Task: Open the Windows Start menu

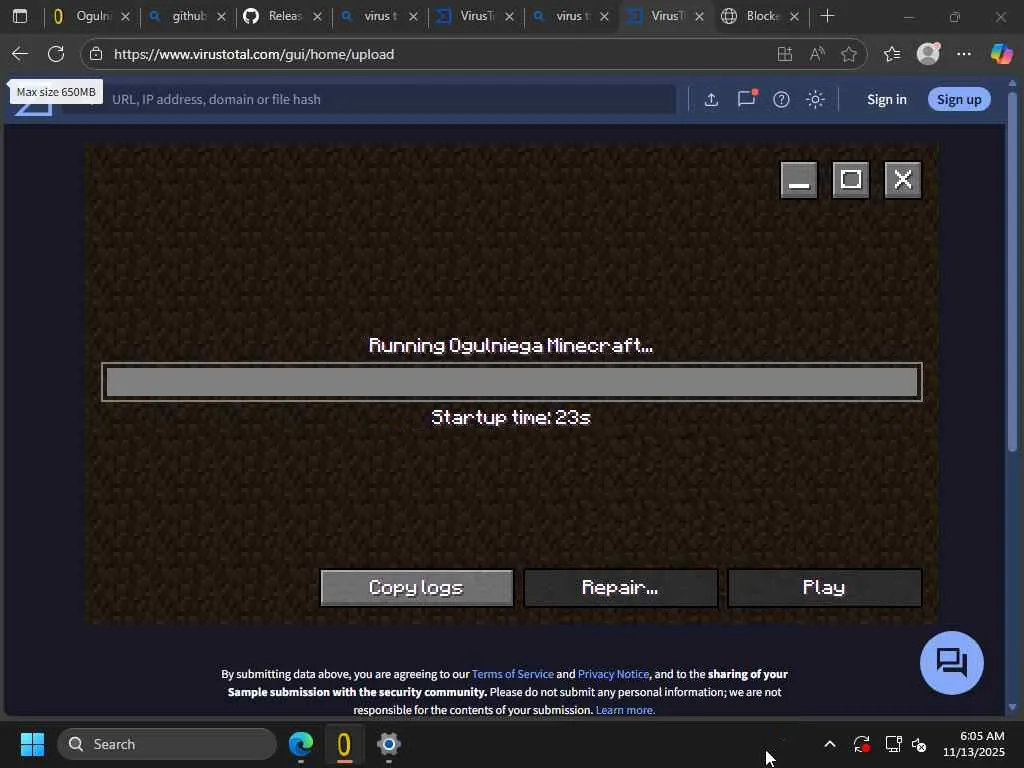Action: coord(32,744)
